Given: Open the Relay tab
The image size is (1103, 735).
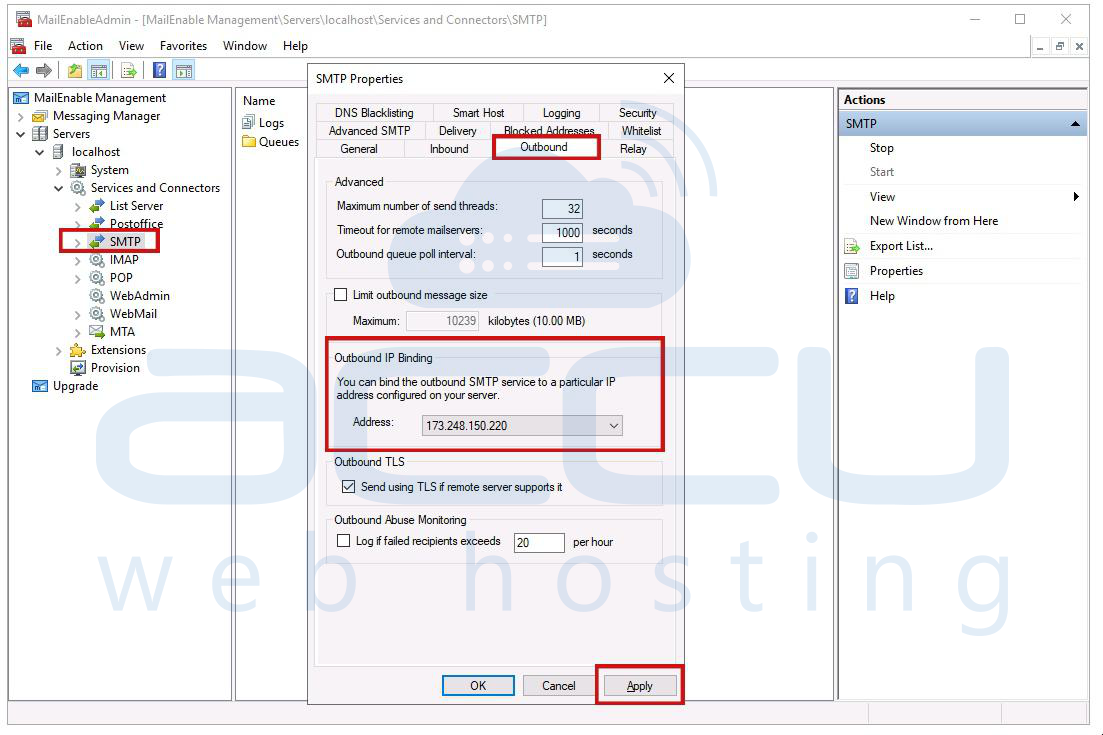Looking at the screenshot, I should (x=633, y=149).
